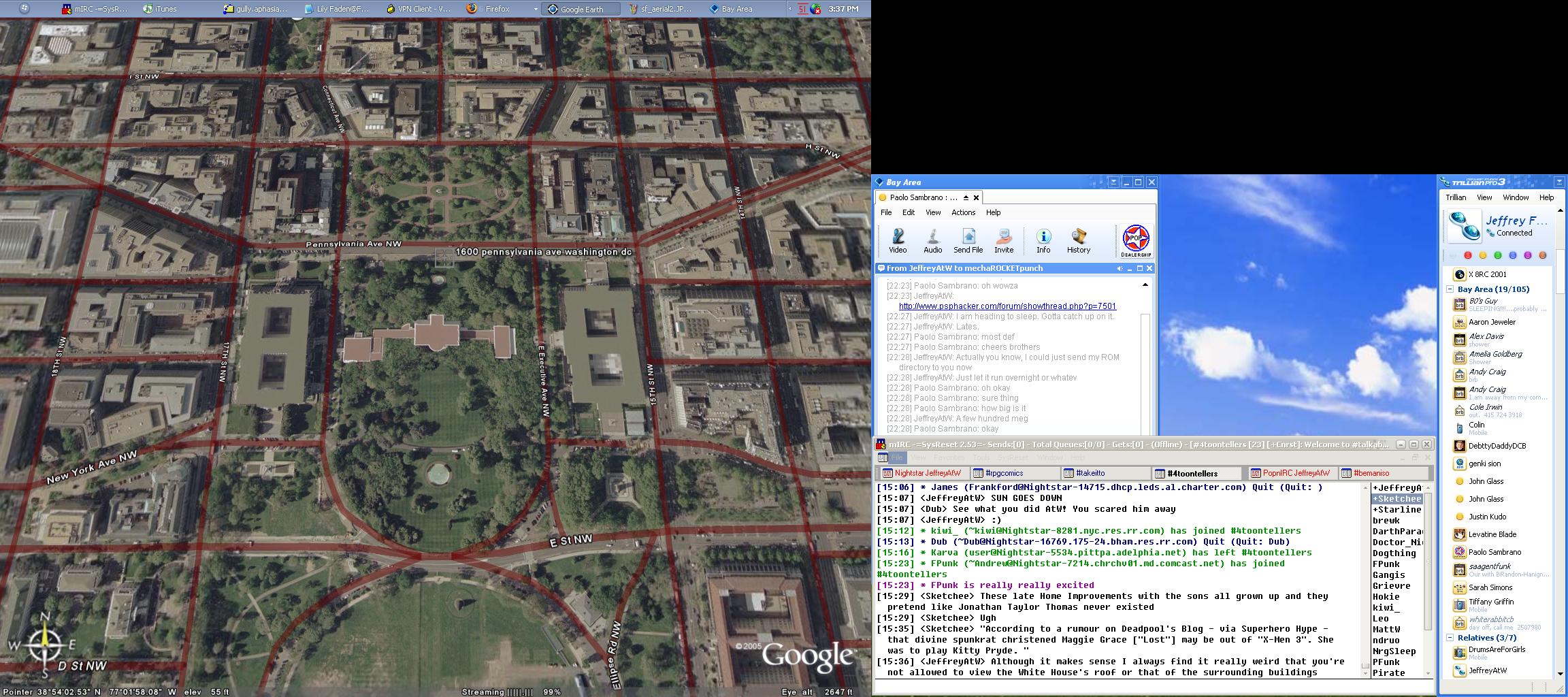The height and width of the screenshot is (697, 1568).
Task: Open Trillian's View menu
Action: (1484, 197)
